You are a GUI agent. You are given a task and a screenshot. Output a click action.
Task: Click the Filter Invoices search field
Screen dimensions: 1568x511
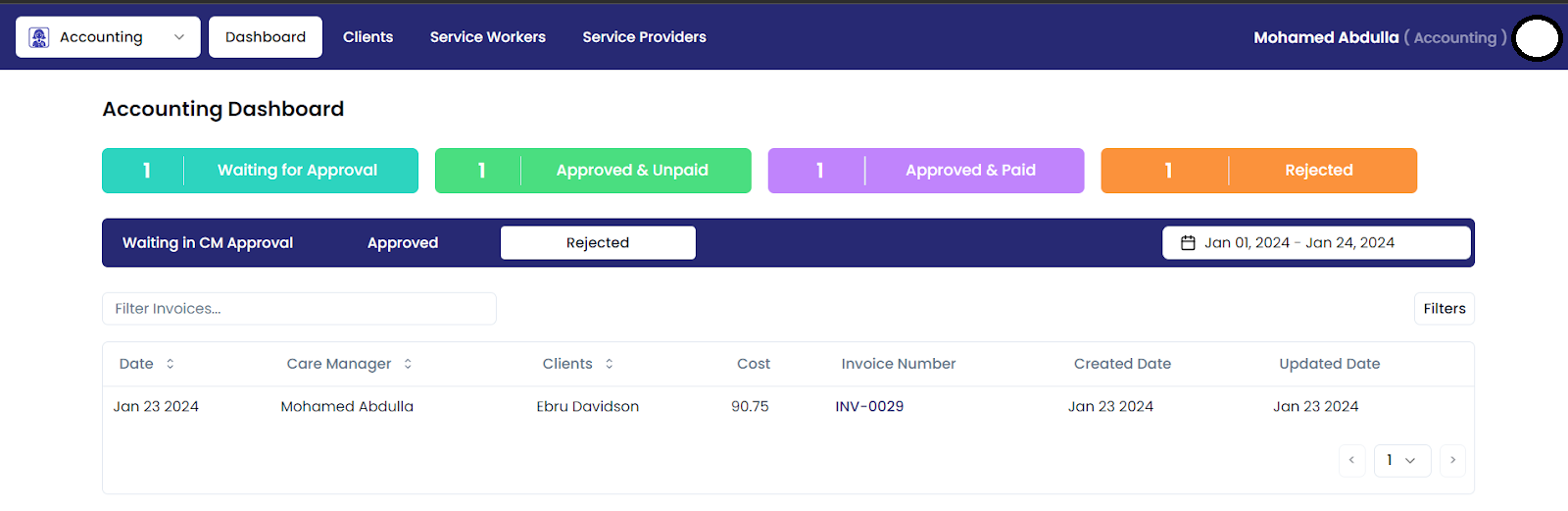(x=299, y=309)
